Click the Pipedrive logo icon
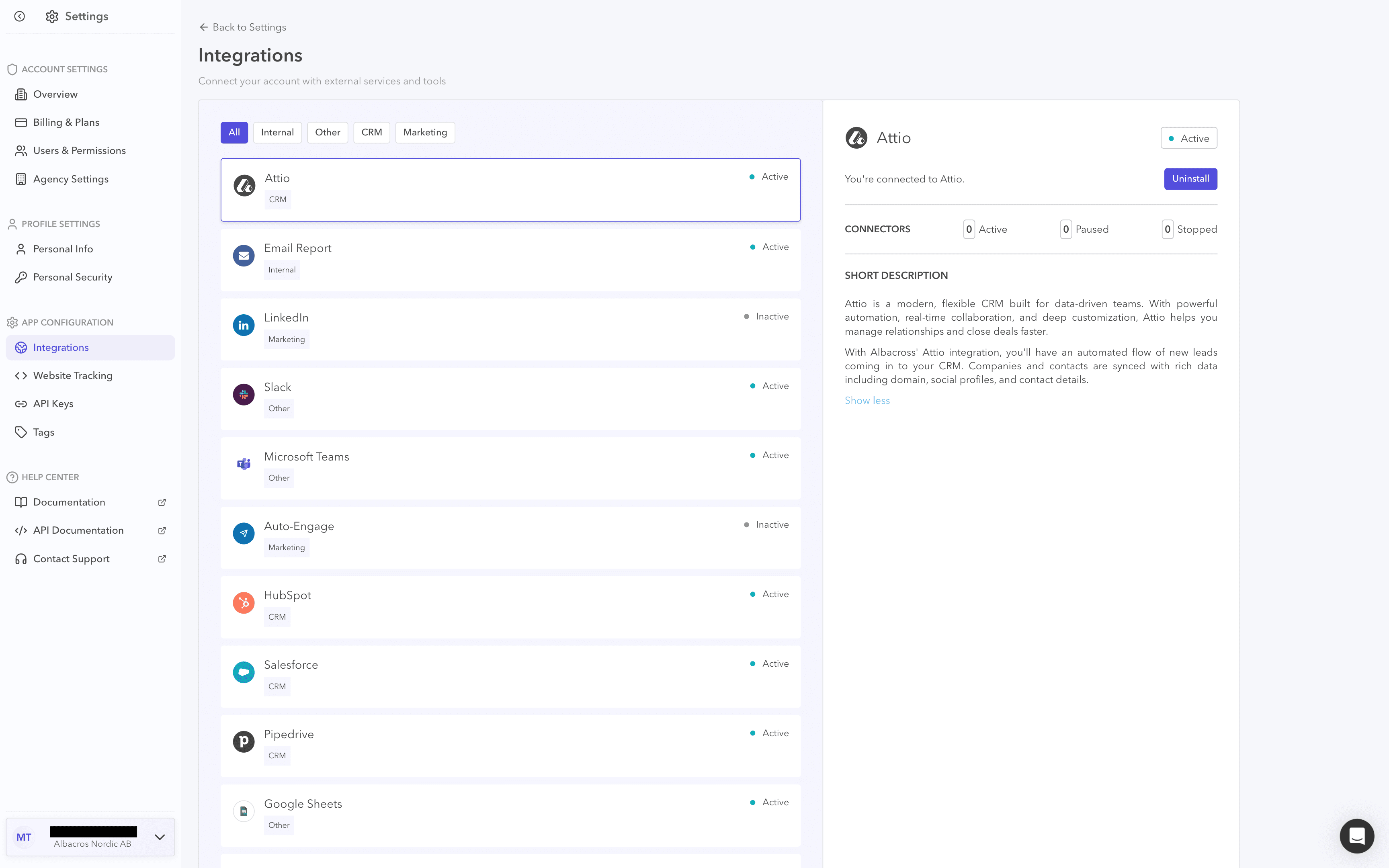 pos(244,742)
